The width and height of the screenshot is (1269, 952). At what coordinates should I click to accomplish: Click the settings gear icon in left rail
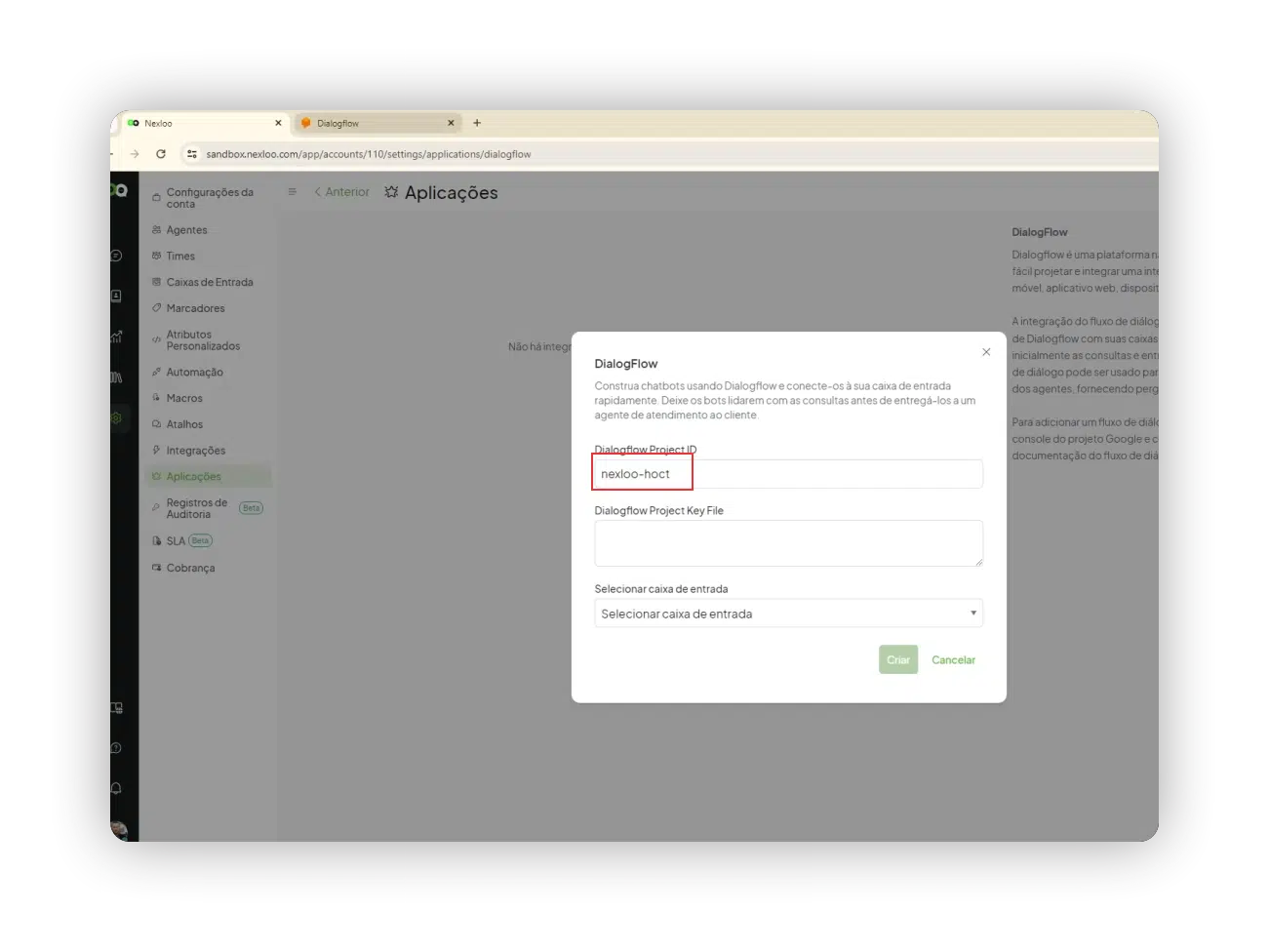[x=116, y=417]
